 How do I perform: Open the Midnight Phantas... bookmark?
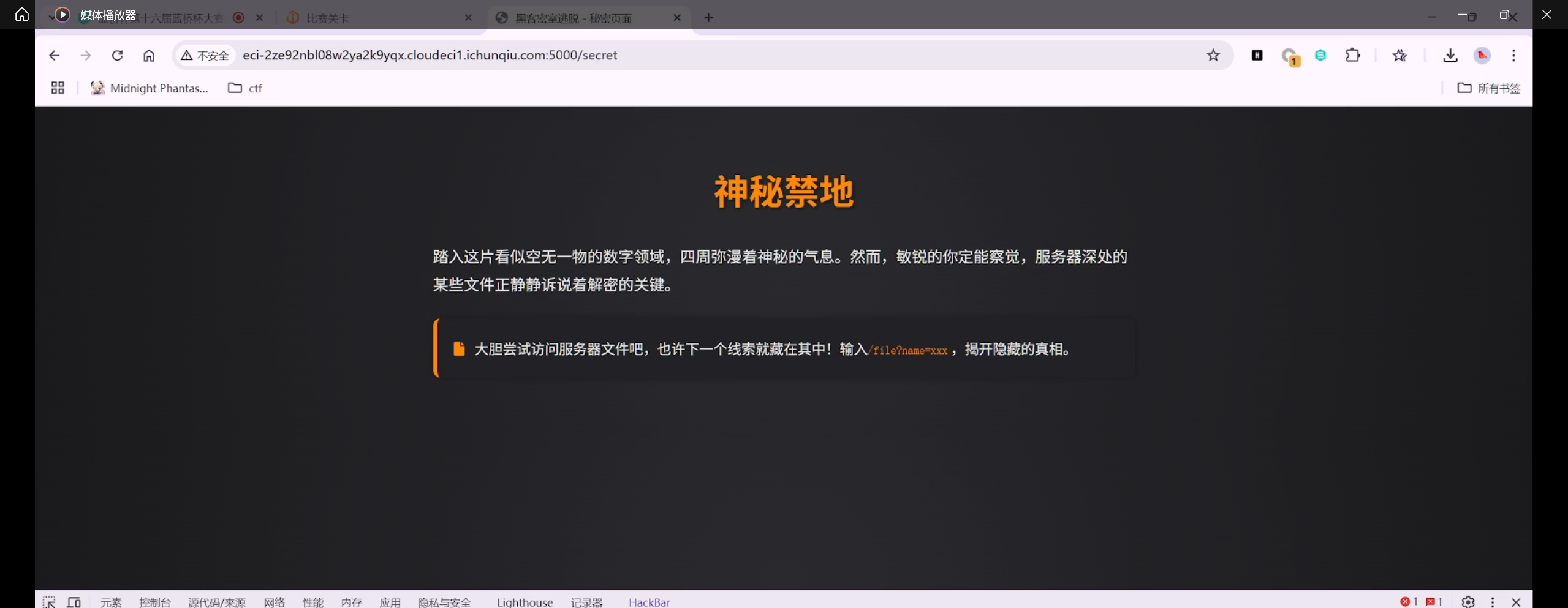pos(150,88)
